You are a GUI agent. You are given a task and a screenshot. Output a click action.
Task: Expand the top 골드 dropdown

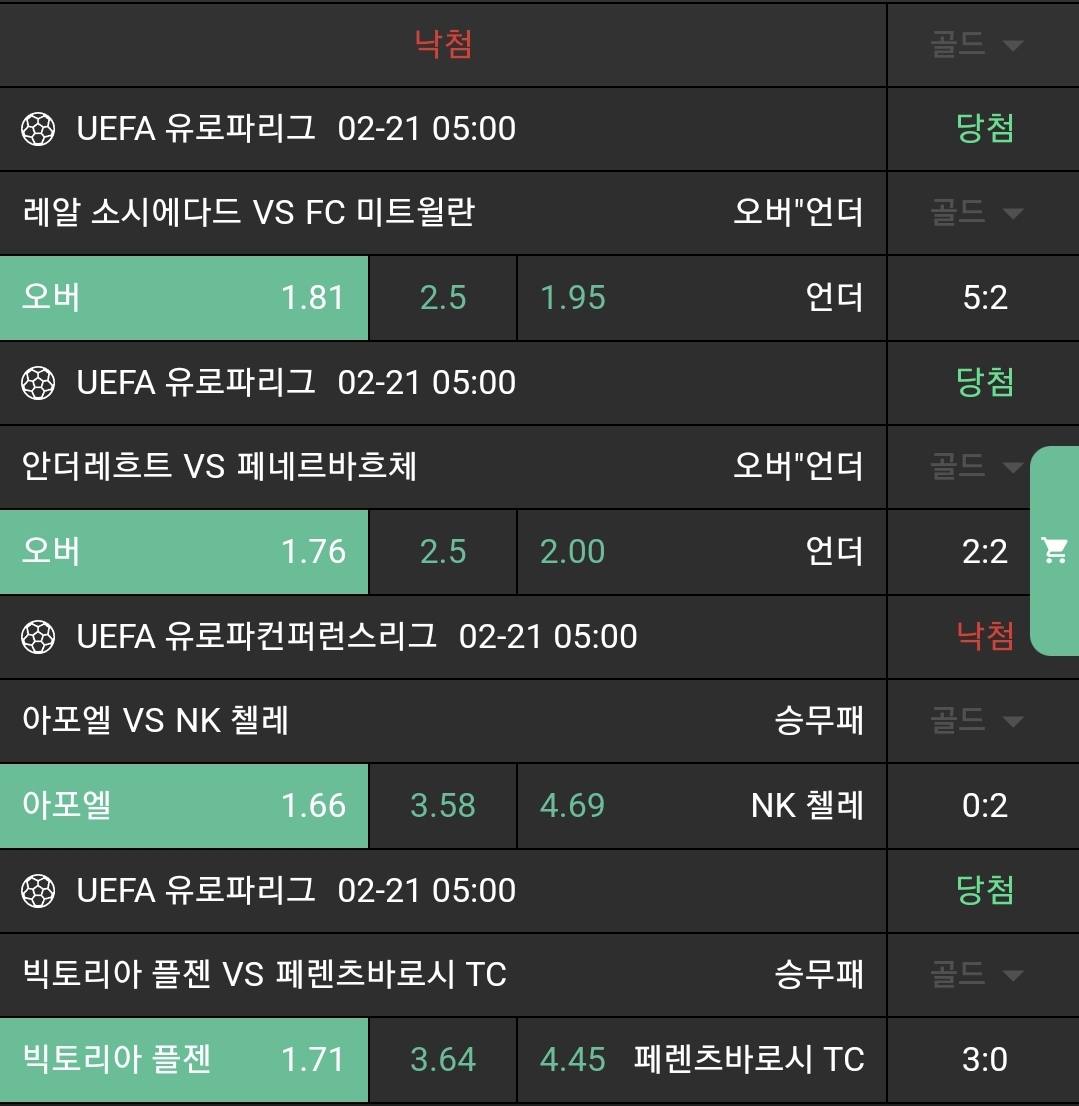[977, 45]
